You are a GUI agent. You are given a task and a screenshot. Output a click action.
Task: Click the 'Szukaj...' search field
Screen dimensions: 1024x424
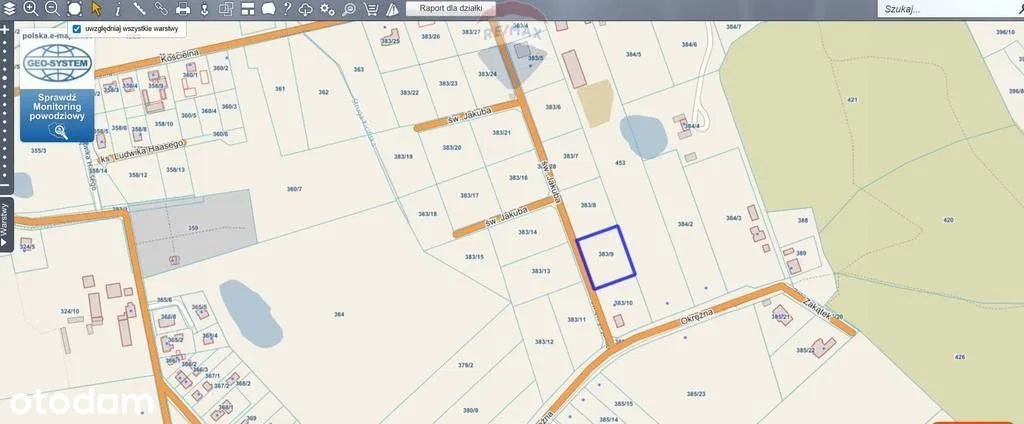940,8
